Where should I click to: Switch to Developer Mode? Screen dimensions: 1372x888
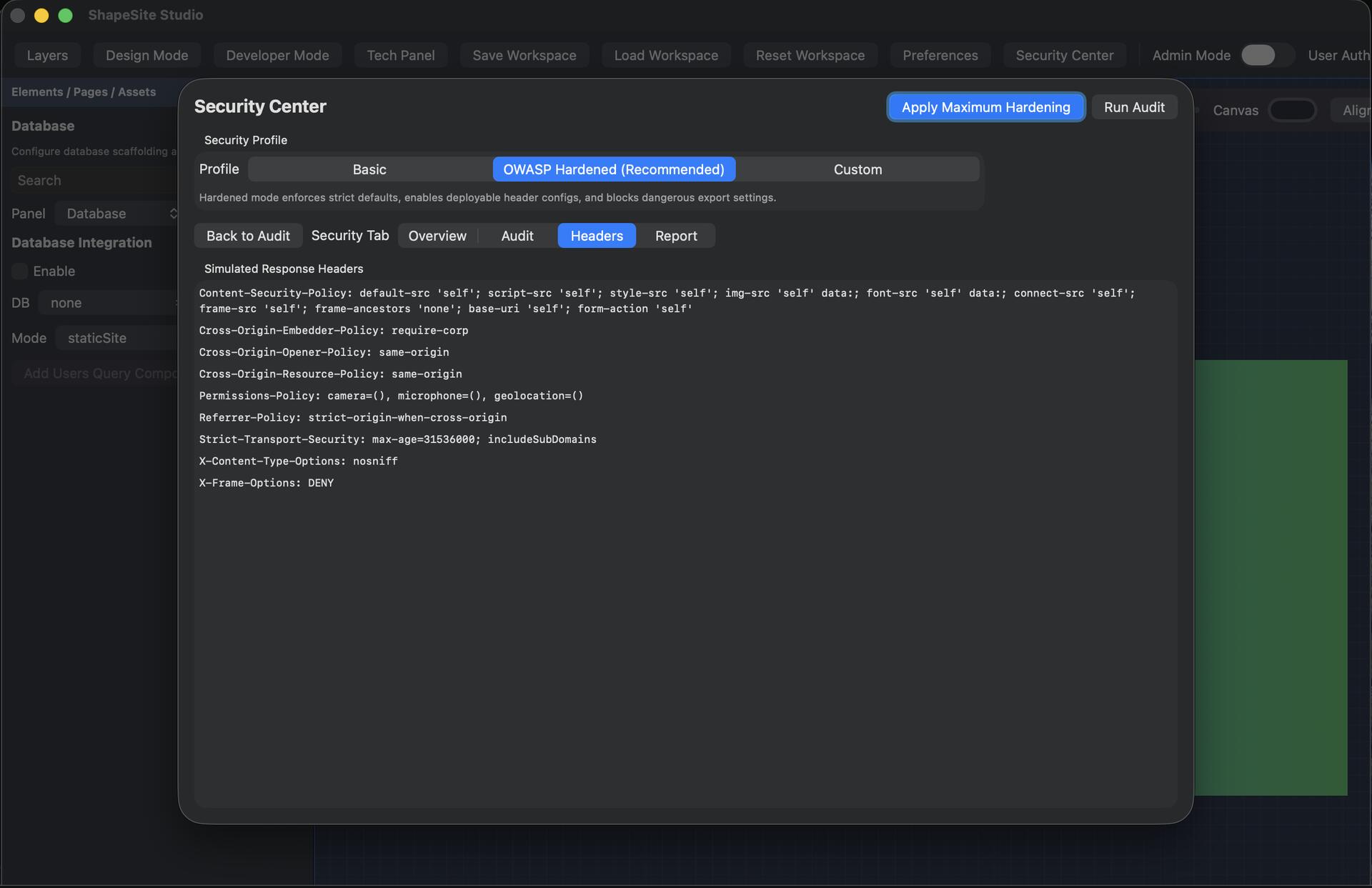pos(277,55)
